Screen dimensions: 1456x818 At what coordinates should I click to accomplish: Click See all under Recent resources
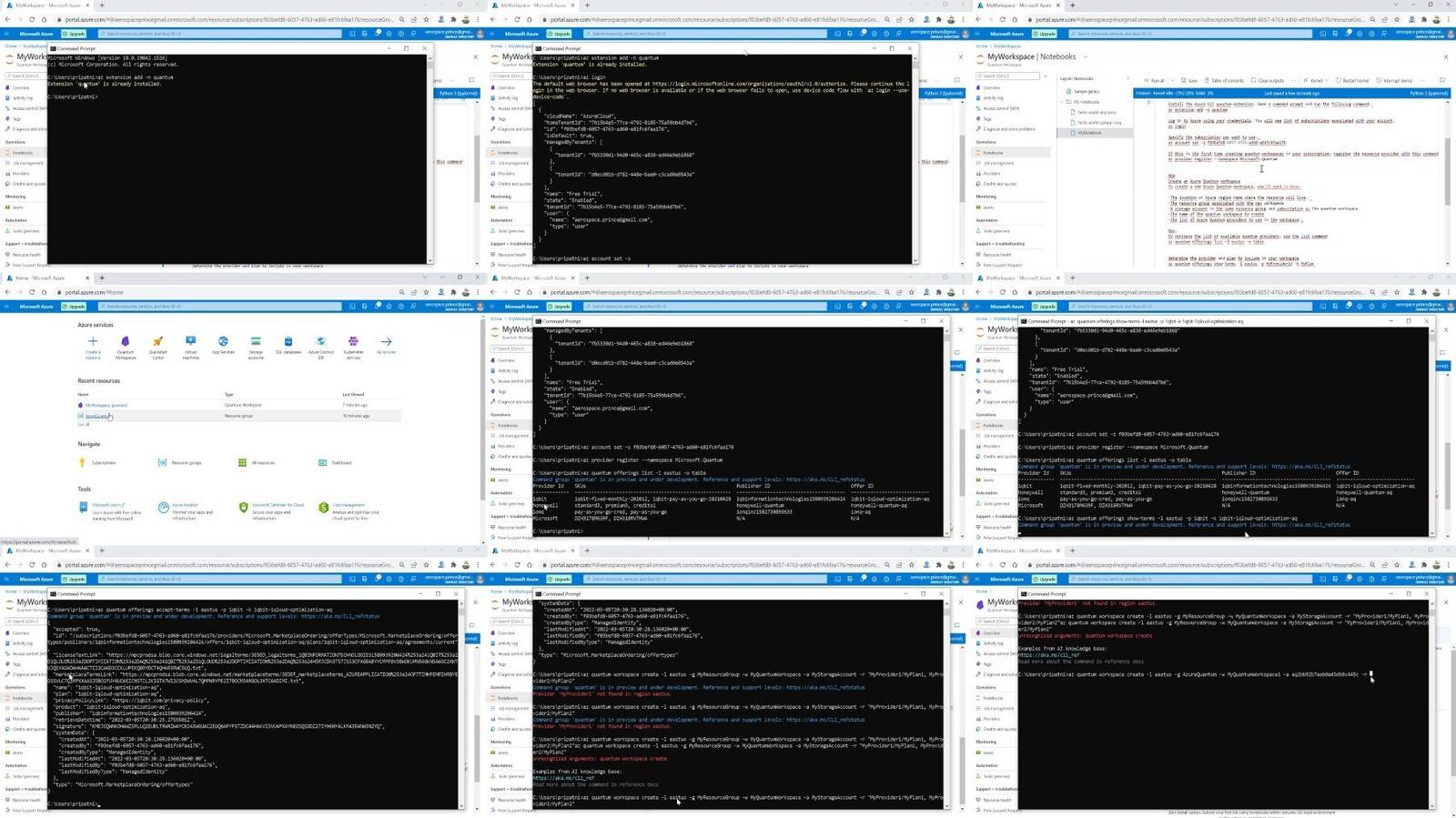coord(84,425)
